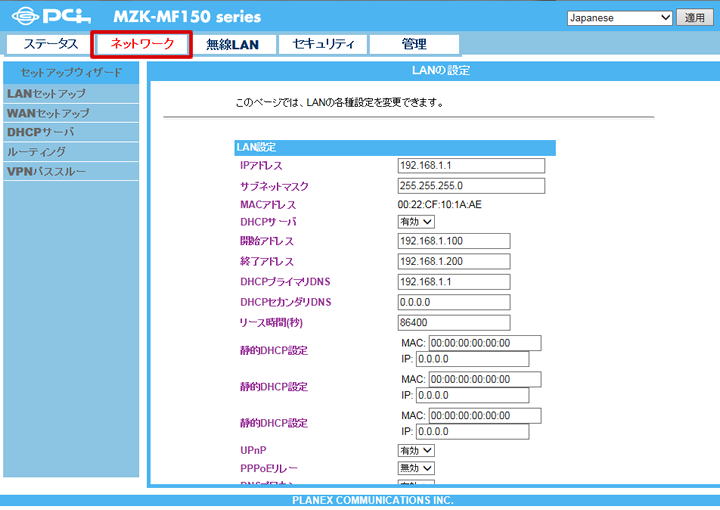The width and height of the screenshot is (720, 510).
Task: Click the page description sentence about LAN settings
Action: click(339, 103)
